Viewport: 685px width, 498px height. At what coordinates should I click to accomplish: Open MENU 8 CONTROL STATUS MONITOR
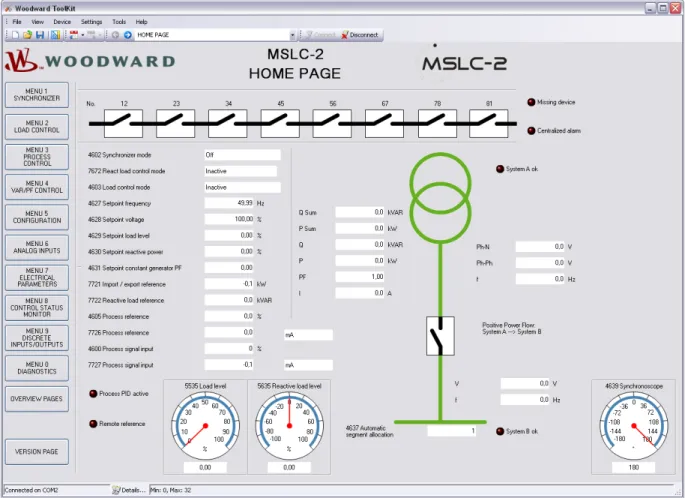pyautogui.click(x=37, y=308)
